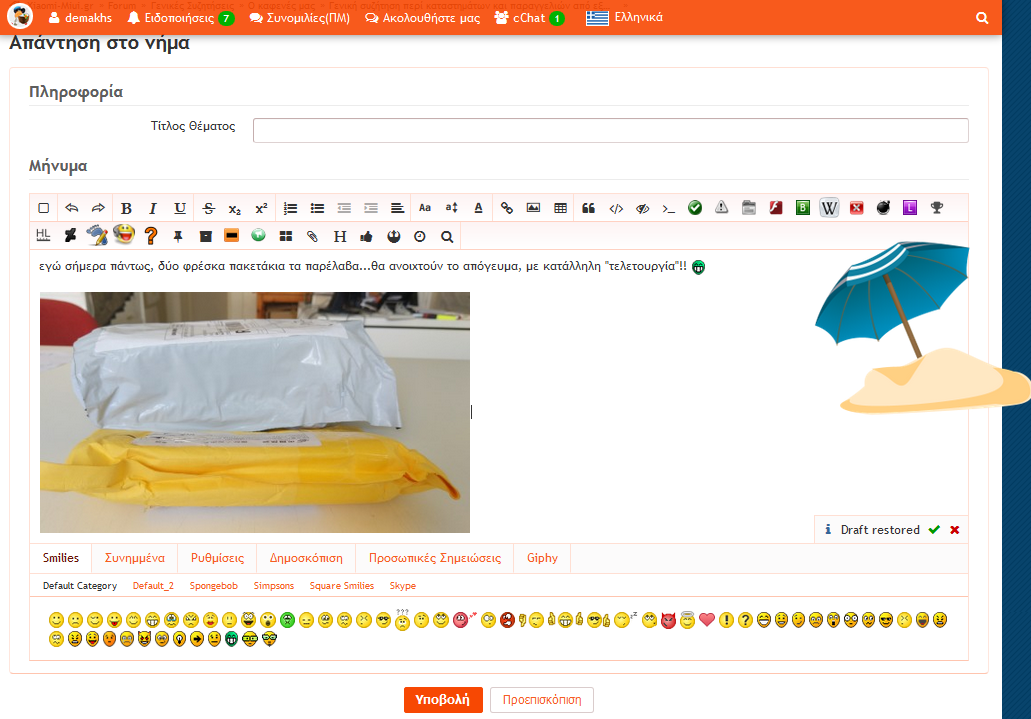Apply underline formatting
1031x719 pixels.
pyautogui.click(x=180, y=209)
